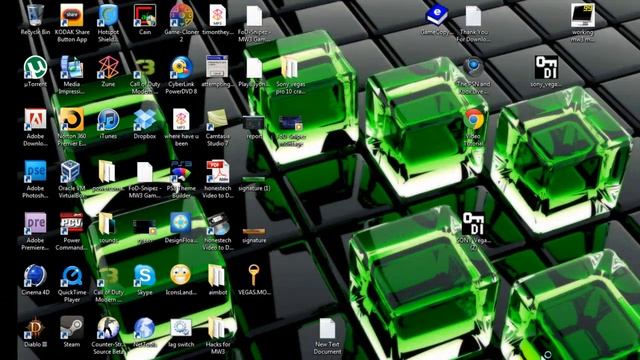
Task: Launch Adobe Premiere Elements
Action: click(35, 224)
